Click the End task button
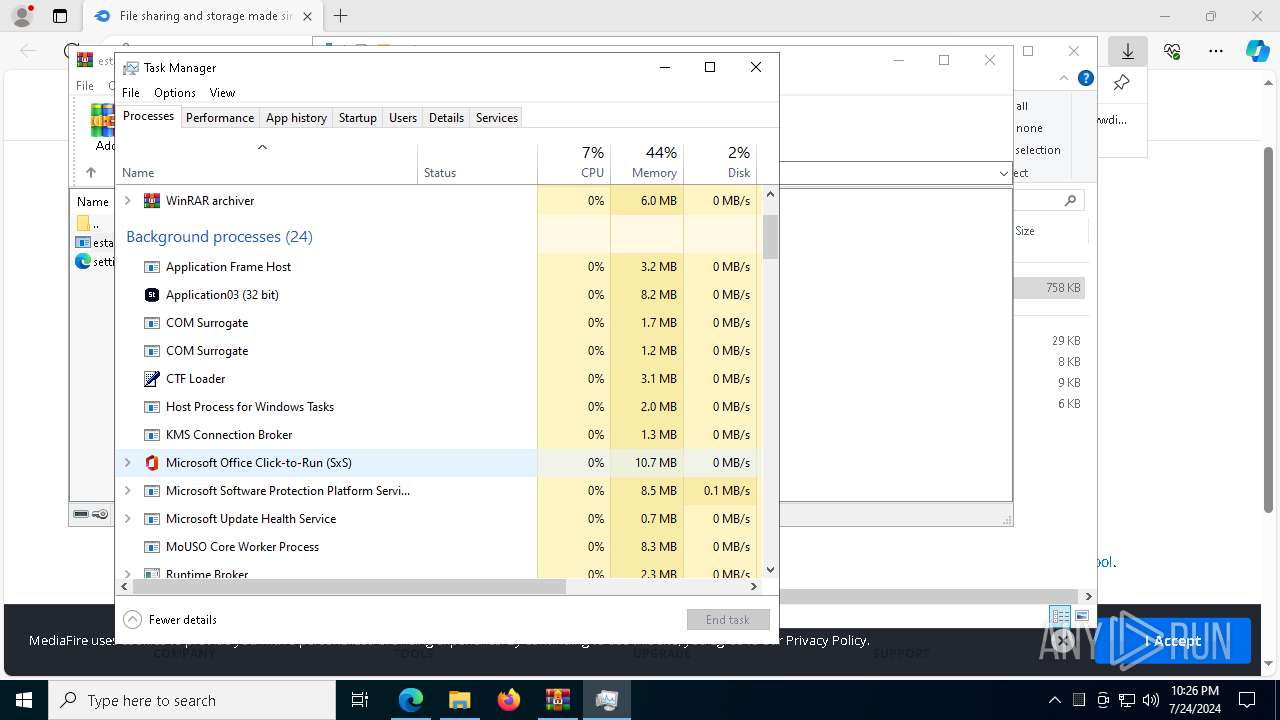 pos(728,620)
